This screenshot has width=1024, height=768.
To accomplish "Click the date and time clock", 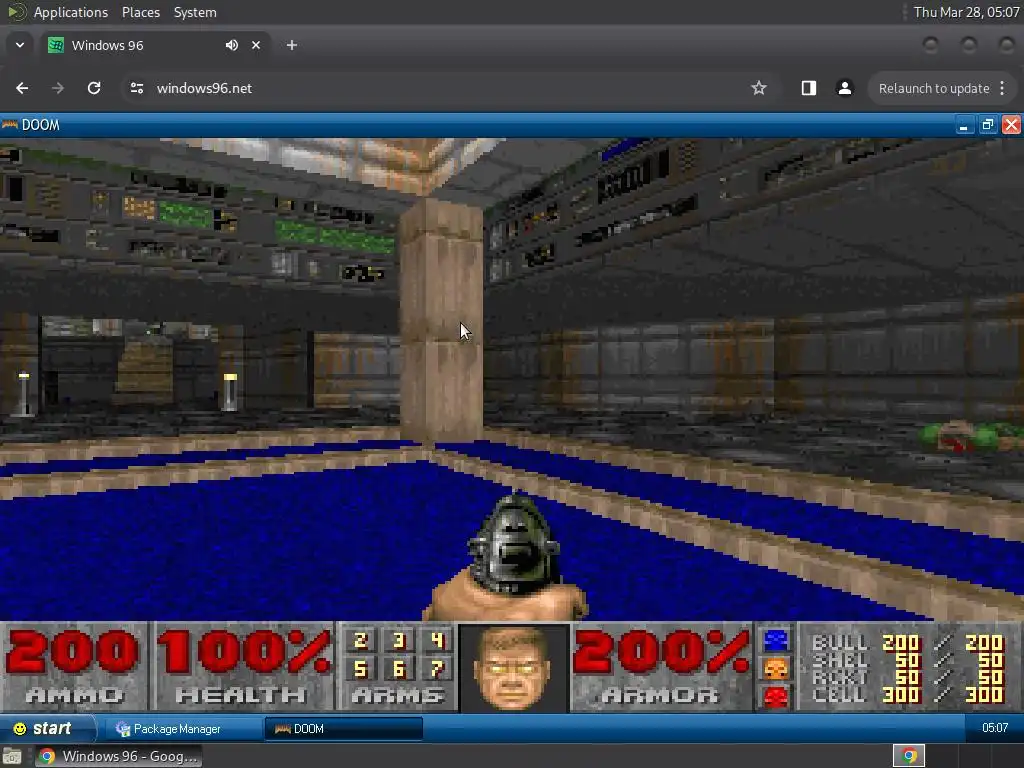I will [x=966, y=12].
